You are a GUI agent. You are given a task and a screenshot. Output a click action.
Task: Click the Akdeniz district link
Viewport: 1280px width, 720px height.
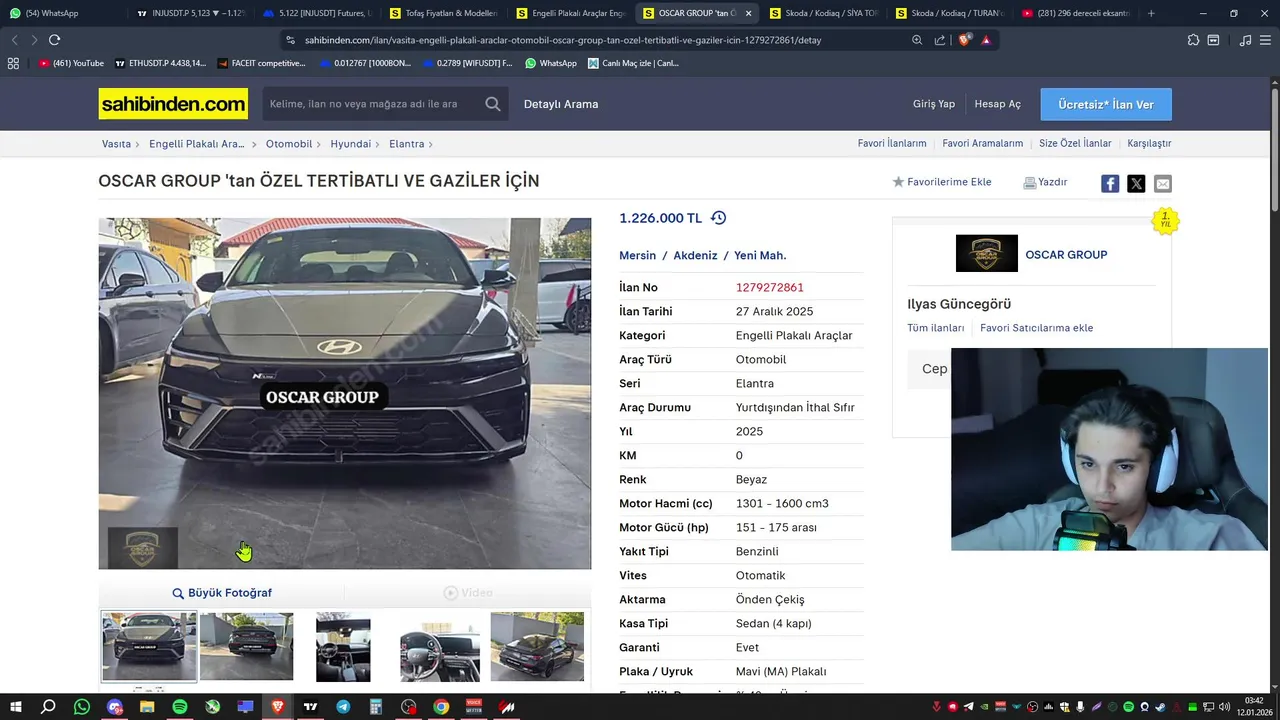[695, 255]
